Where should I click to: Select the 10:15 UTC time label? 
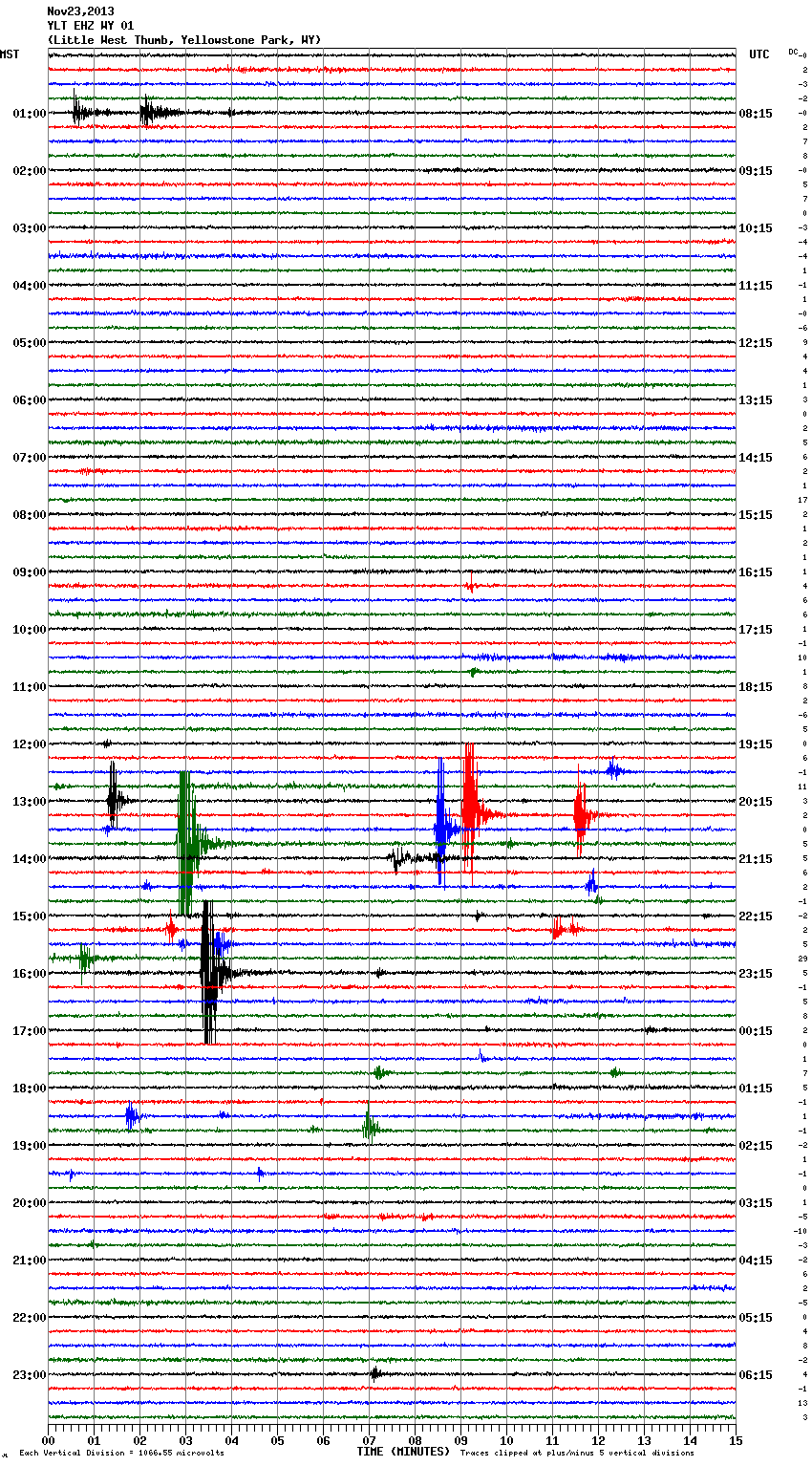click(756, 228)
